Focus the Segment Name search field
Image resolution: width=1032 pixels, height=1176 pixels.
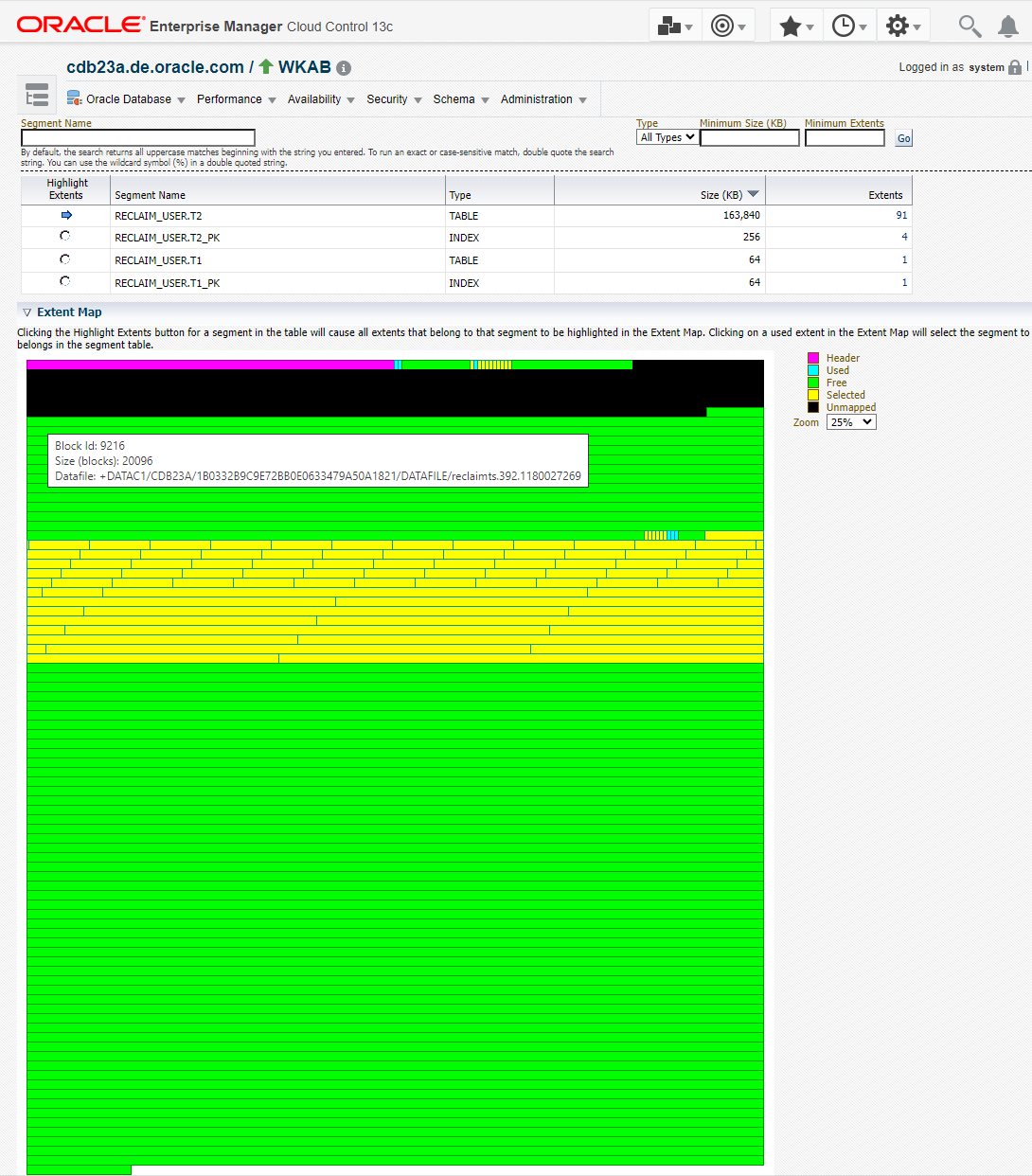pos(138,138)
